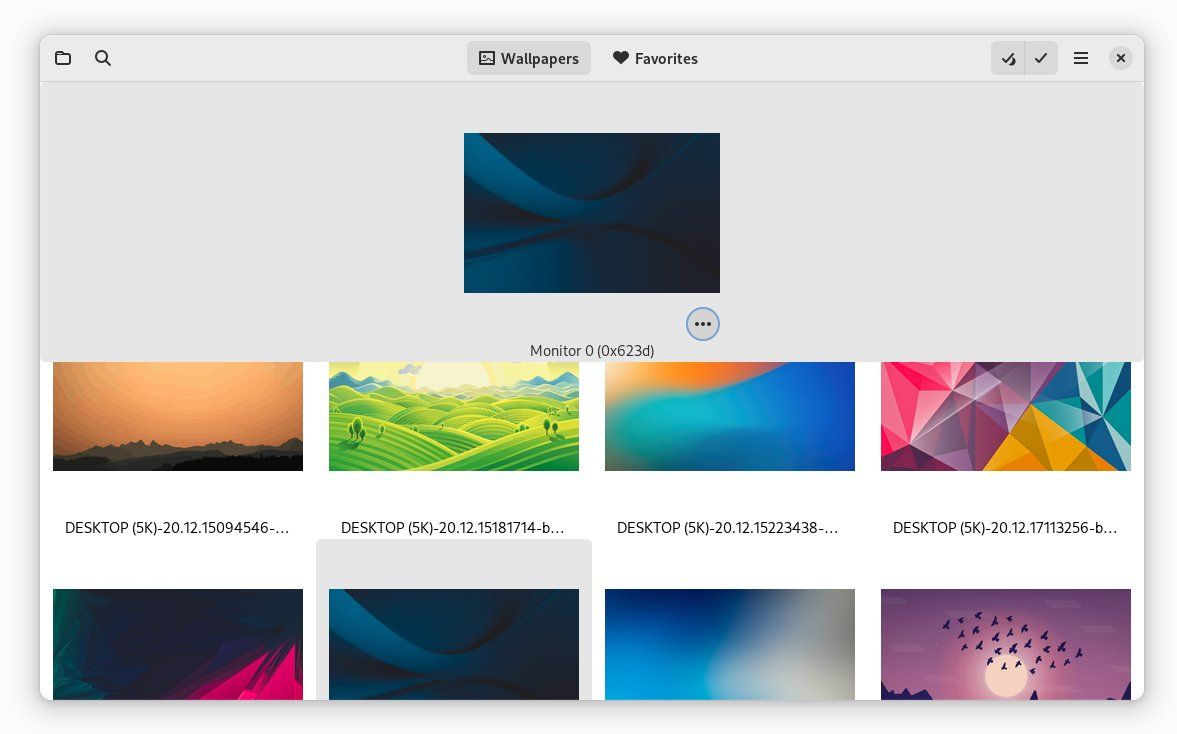Select the birds and moon wallpaper
The image size is (1177, 734).
1006,644
